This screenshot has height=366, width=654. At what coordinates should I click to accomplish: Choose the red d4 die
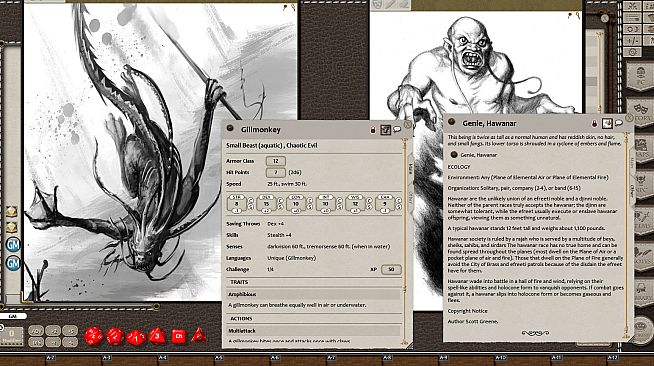pyautogui.click(x=199, y=335)
